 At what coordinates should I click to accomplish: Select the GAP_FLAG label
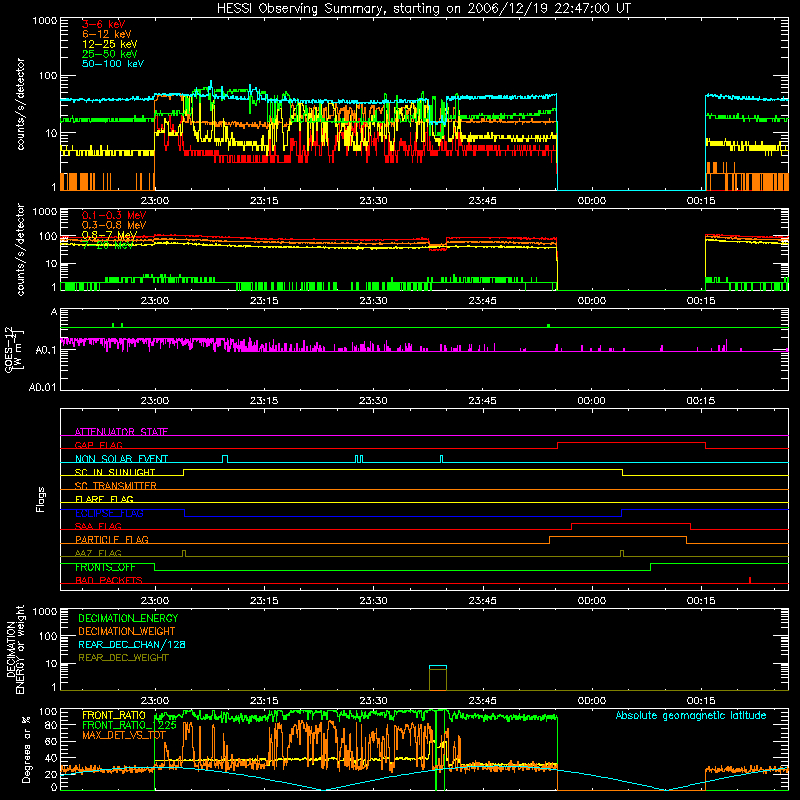(98, 445)
